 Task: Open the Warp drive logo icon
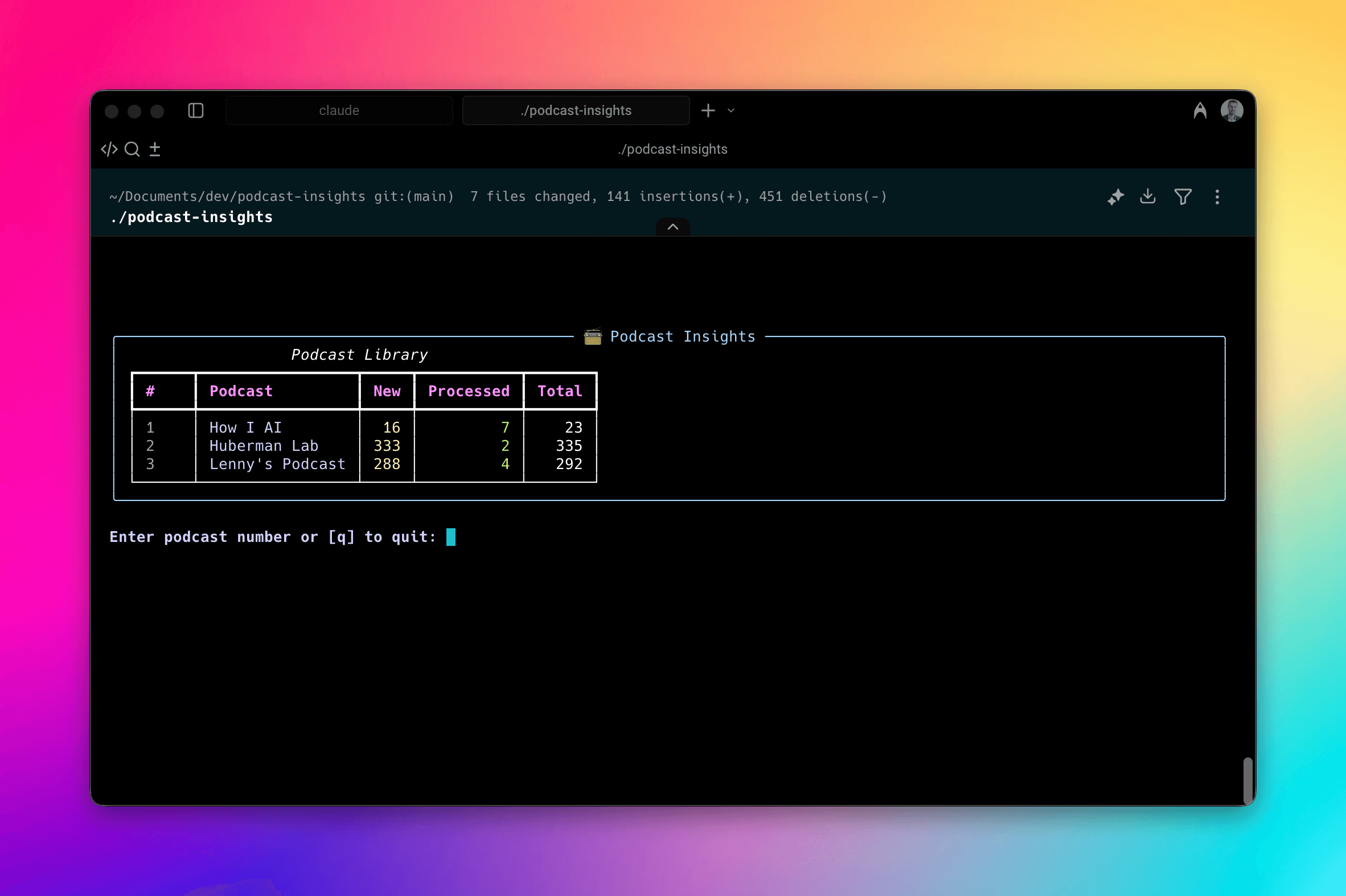click(1200, 110)
